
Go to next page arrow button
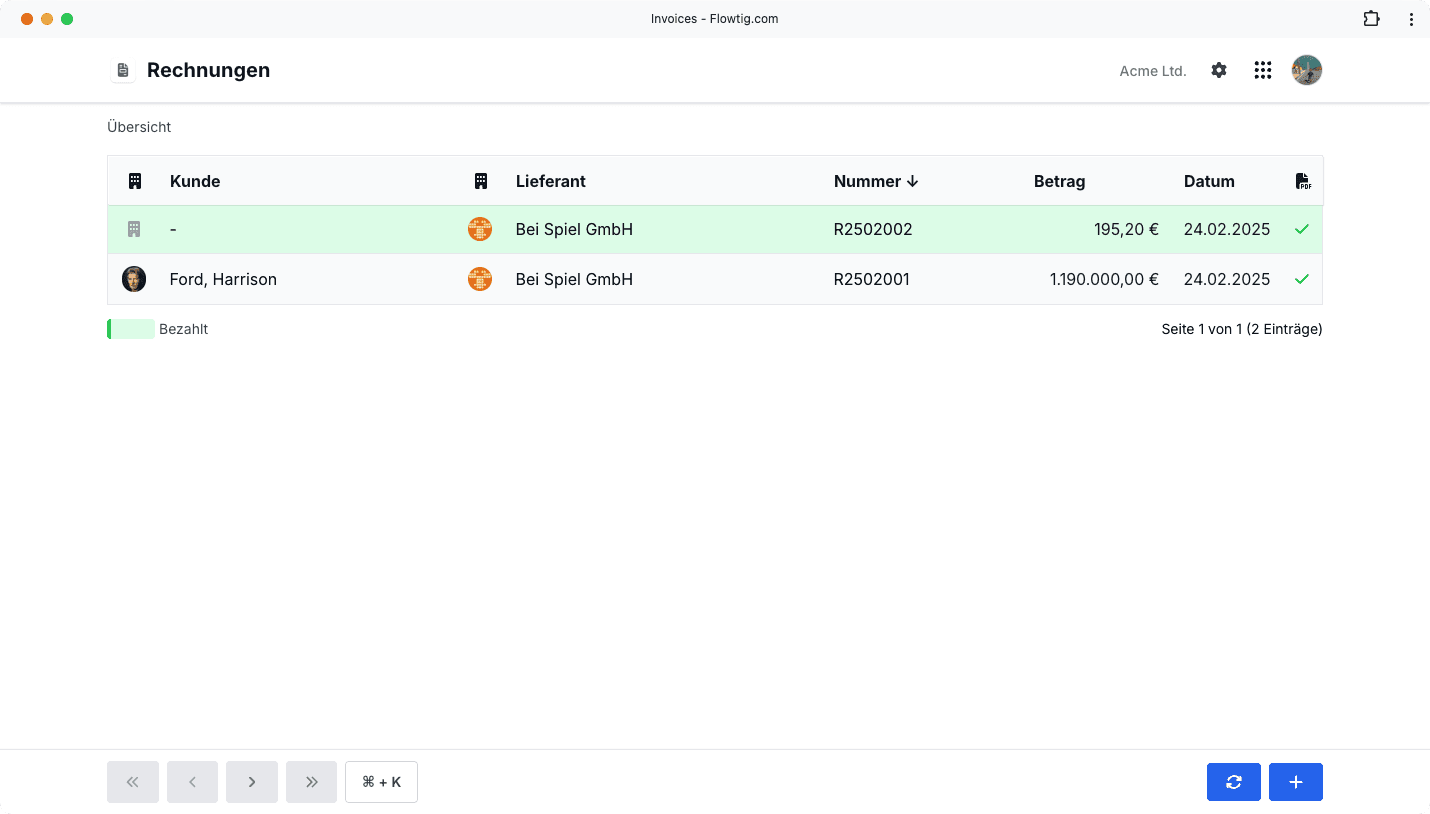[252, 782]
